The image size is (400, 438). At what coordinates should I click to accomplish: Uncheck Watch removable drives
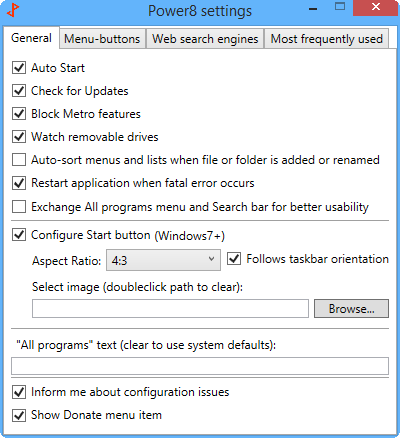coord(19,137)
